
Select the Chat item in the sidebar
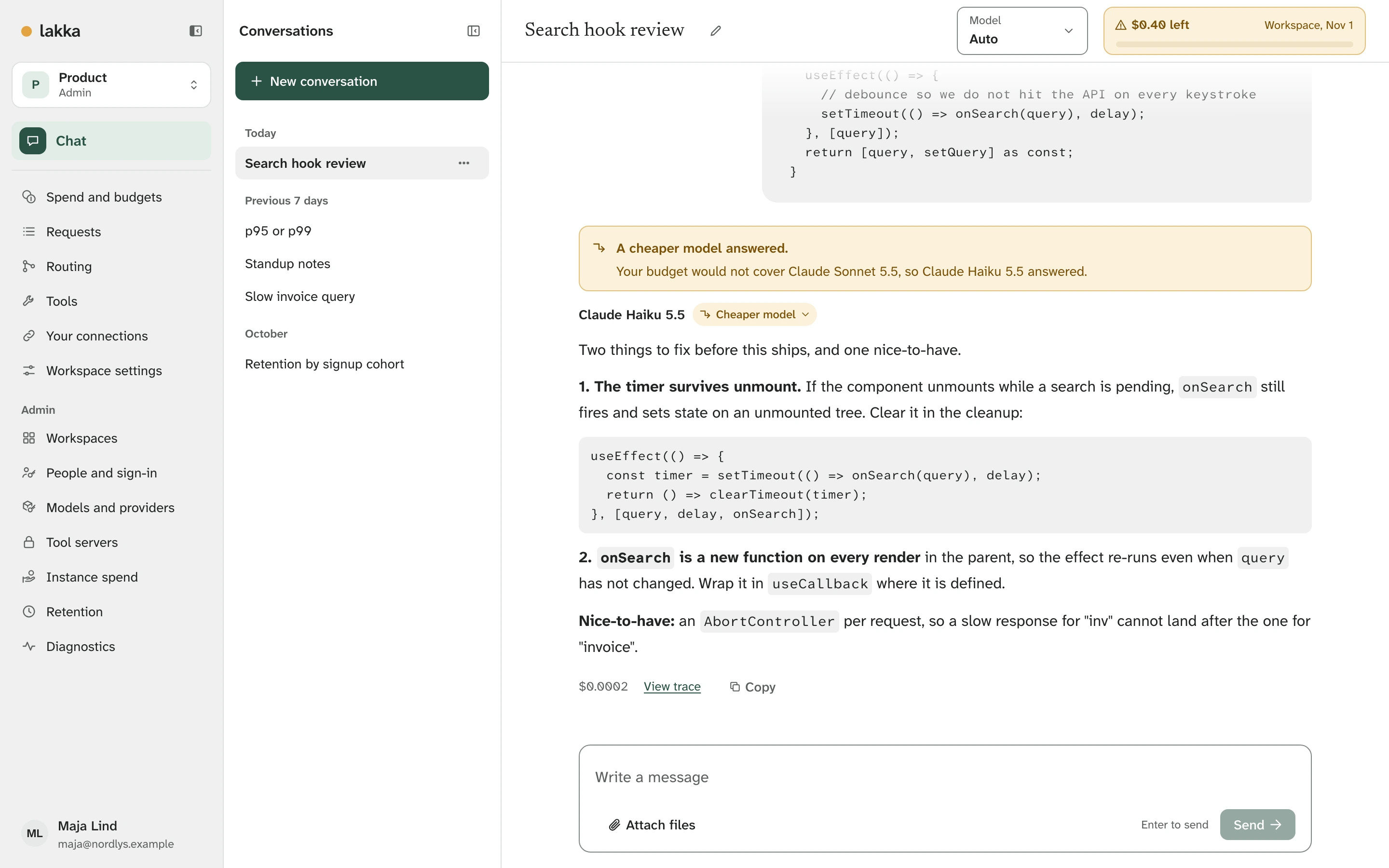point(111,141)
